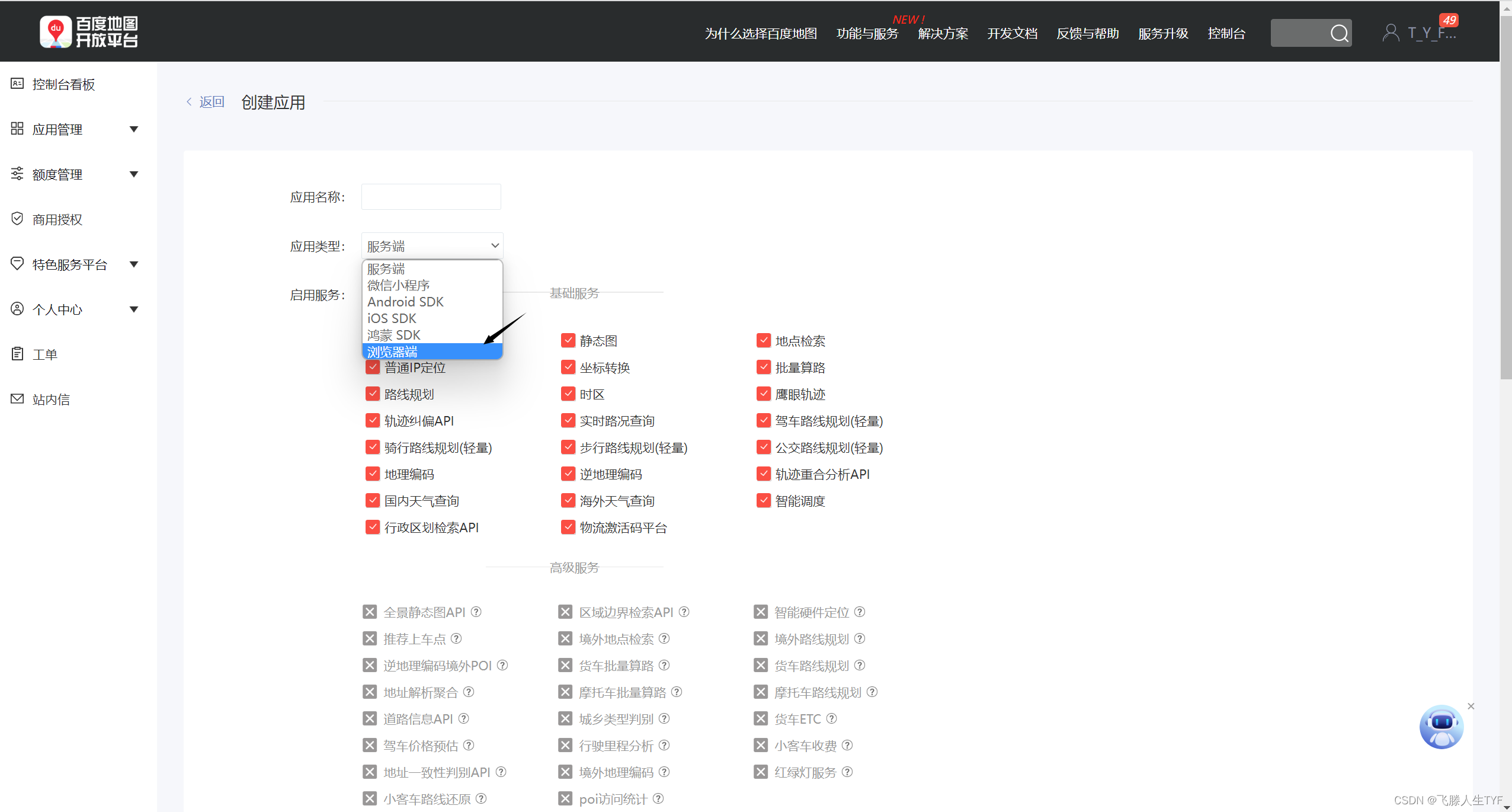Select 微信小程序 option
The width and height of the screenshot is (1512, 812).
pyautogui.click(x=432, y=285)
